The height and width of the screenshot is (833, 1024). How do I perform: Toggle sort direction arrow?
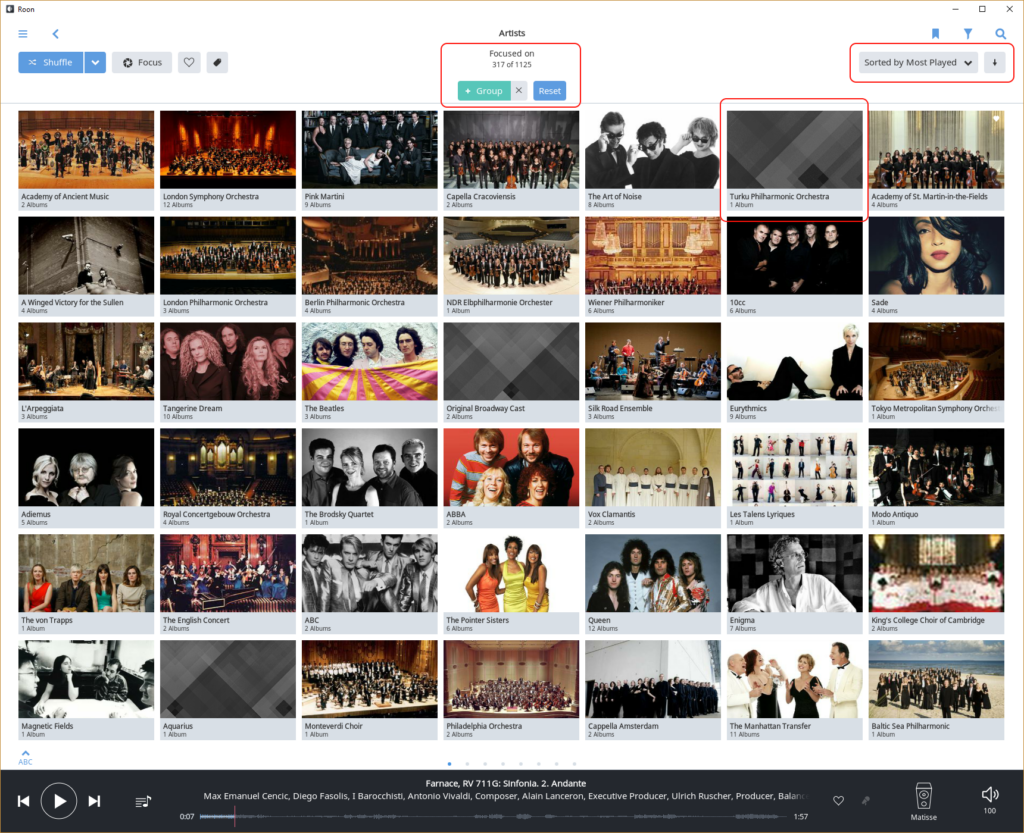click(x=995, y=63)
